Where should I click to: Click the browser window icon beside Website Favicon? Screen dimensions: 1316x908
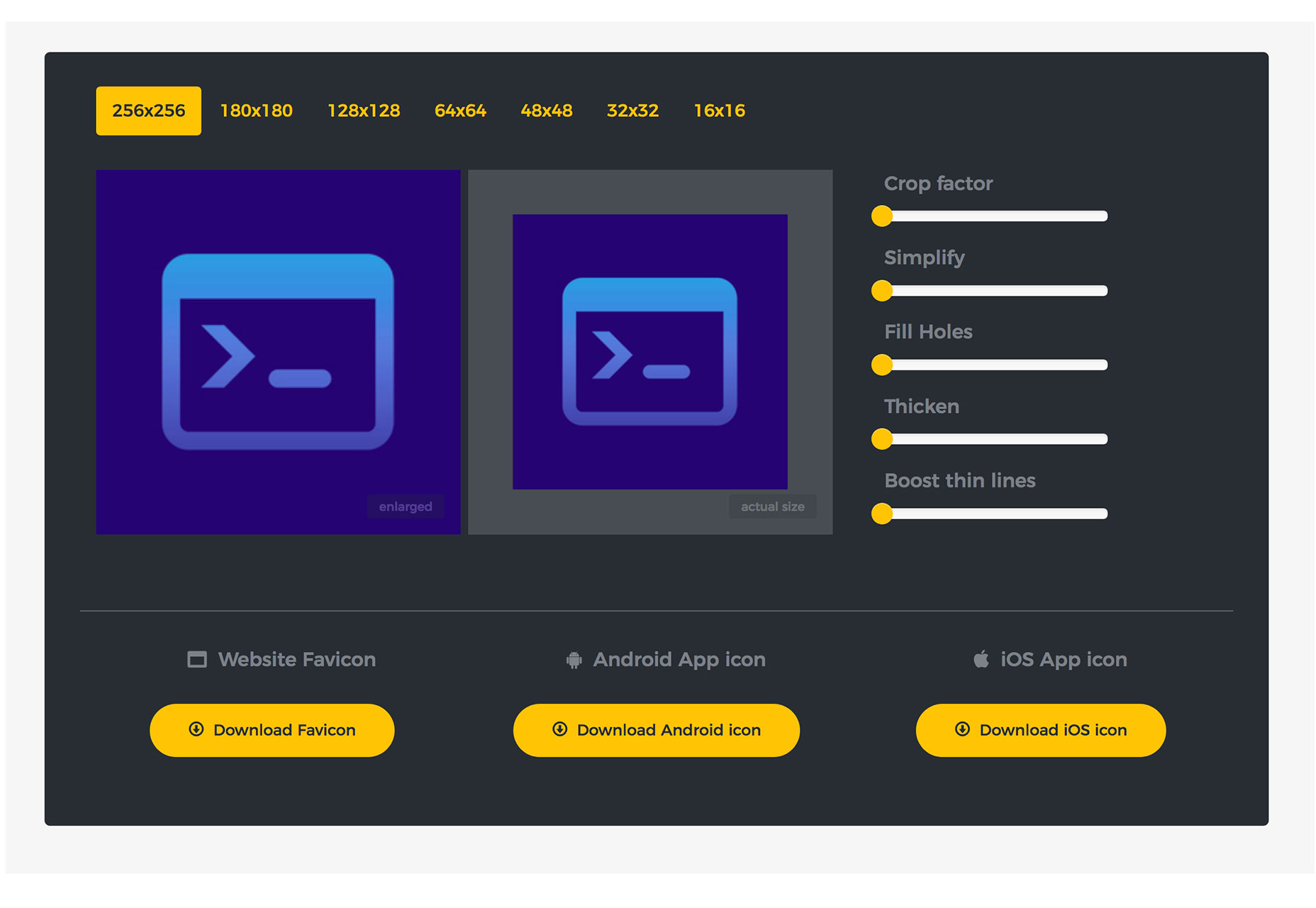[196, 660]
